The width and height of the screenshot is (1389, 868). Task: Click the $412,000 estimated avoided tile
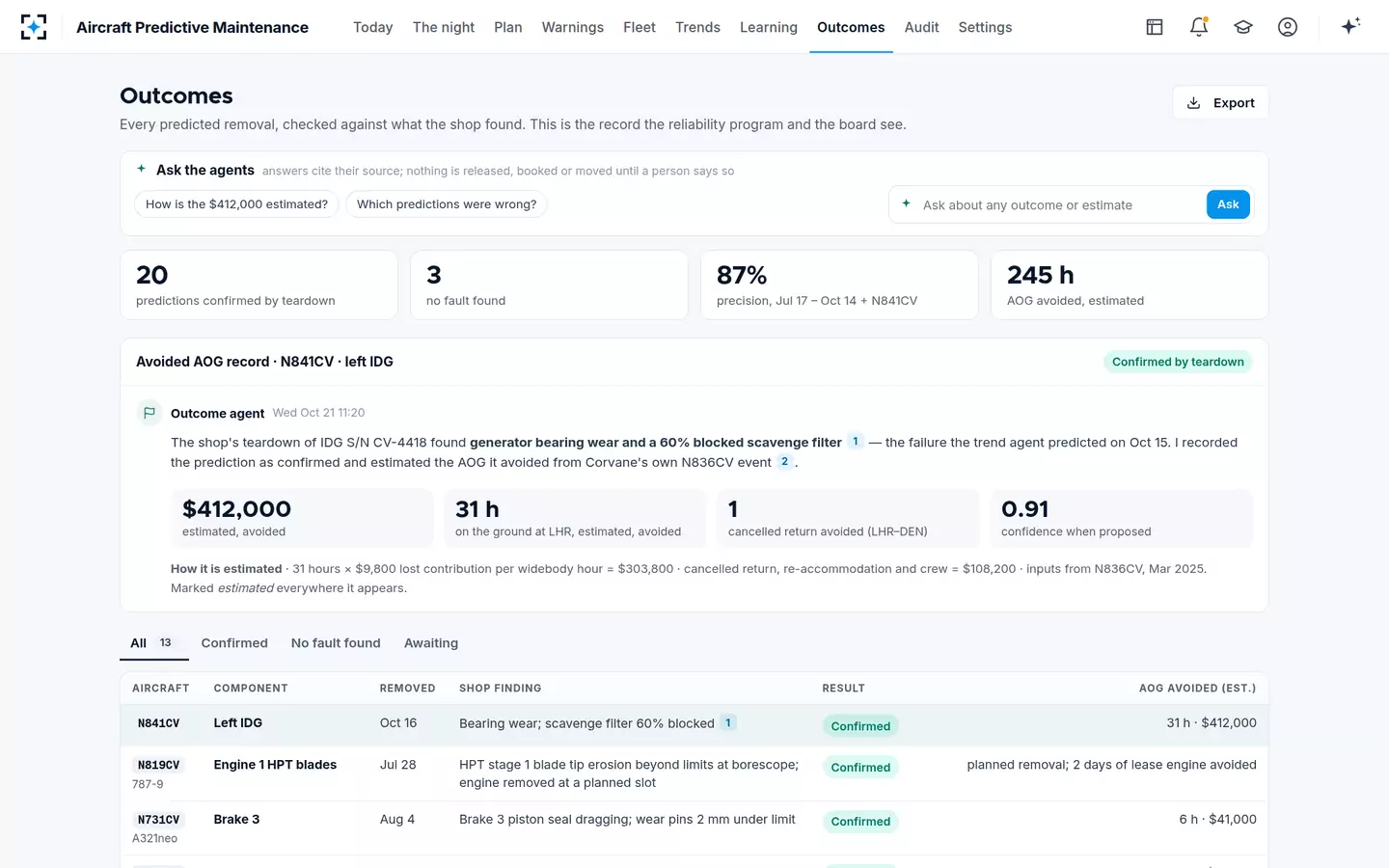click(x=302, y=518)
